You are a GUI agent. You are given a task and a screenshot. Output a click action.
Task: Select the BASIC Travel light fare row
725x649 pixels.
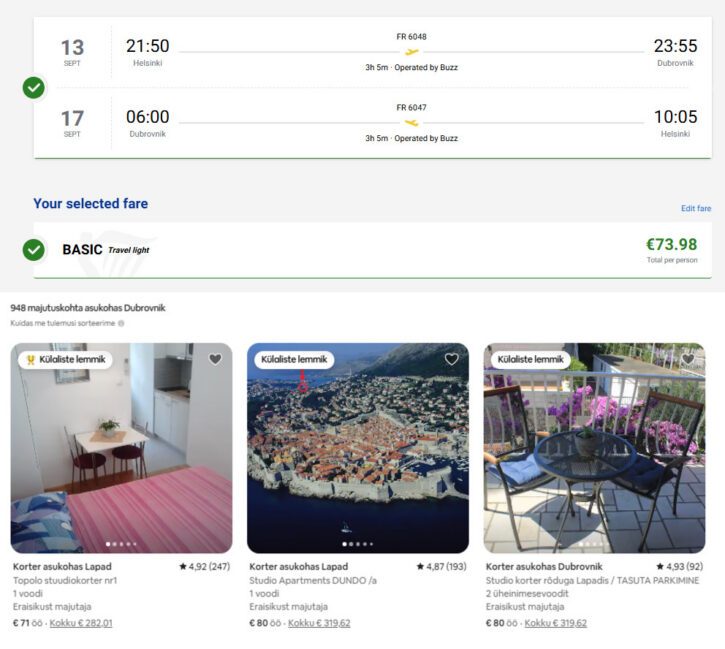tap(372, 249)
